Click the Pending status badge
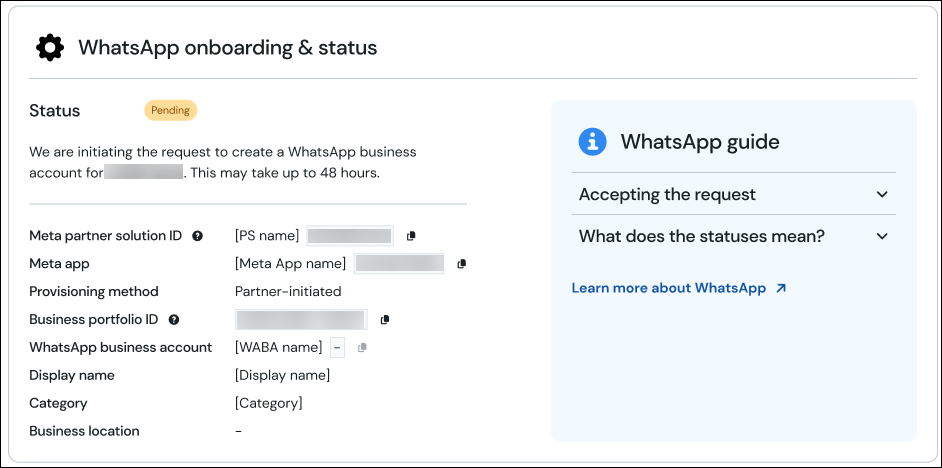The image size is (942, 468). point(171,110)
